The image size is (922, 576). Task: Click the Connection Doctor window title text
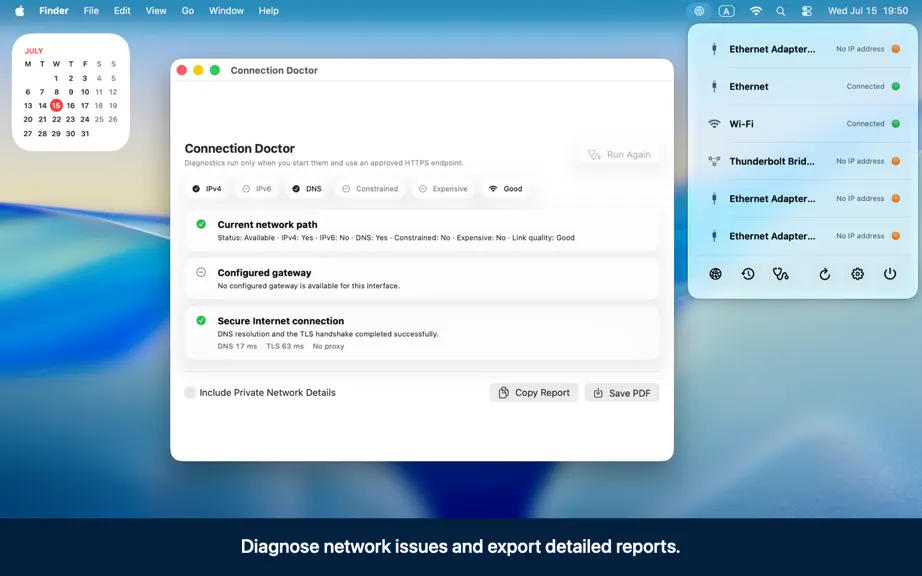[274, 71]
